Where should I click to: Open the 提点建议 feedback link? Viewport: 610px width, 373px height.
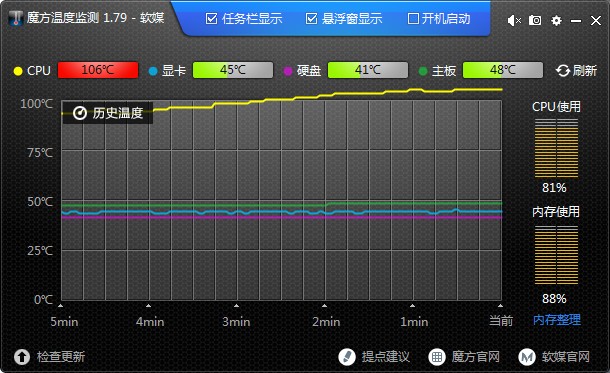(386, 357)
